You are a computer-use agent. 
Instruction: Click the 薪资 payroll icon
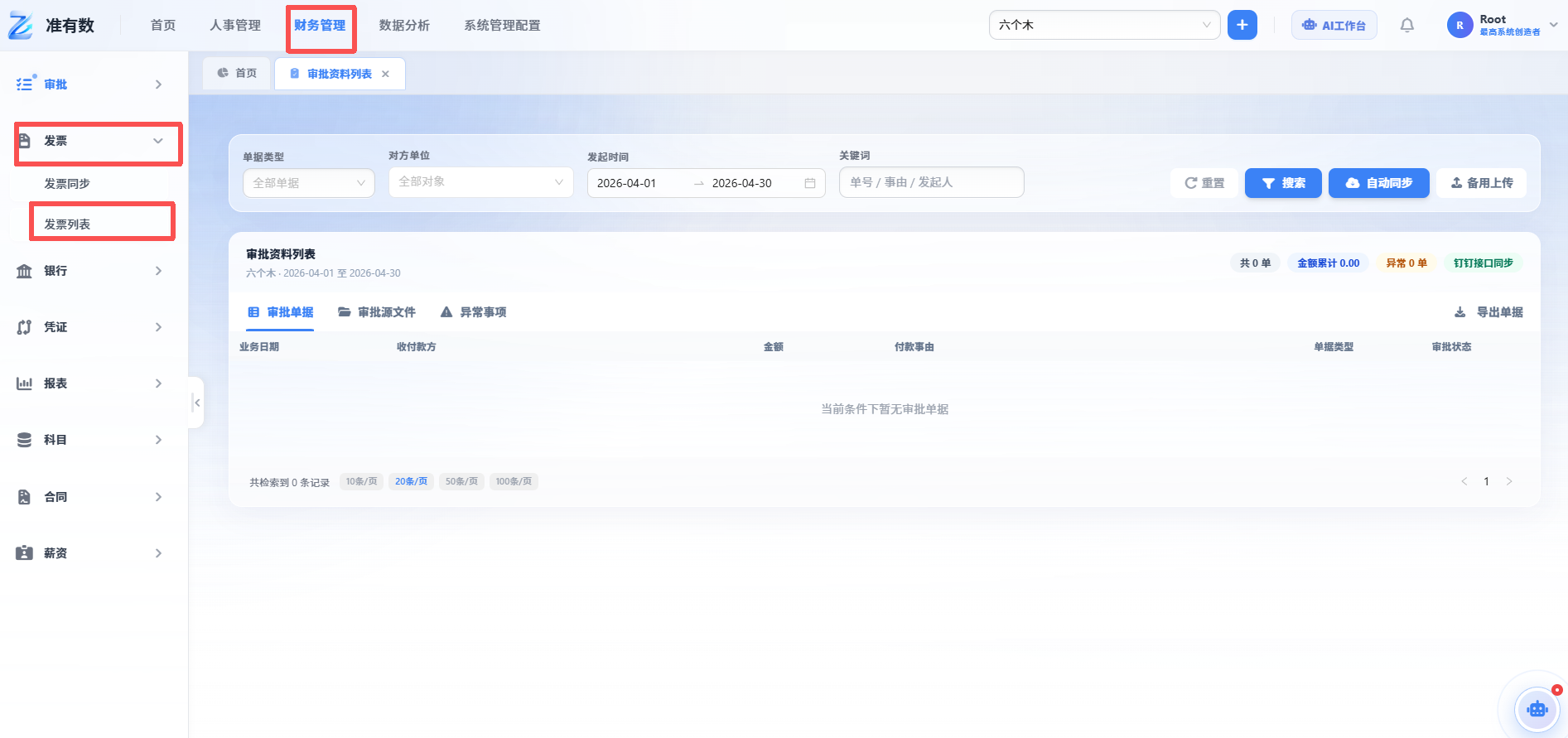point(25,553)
